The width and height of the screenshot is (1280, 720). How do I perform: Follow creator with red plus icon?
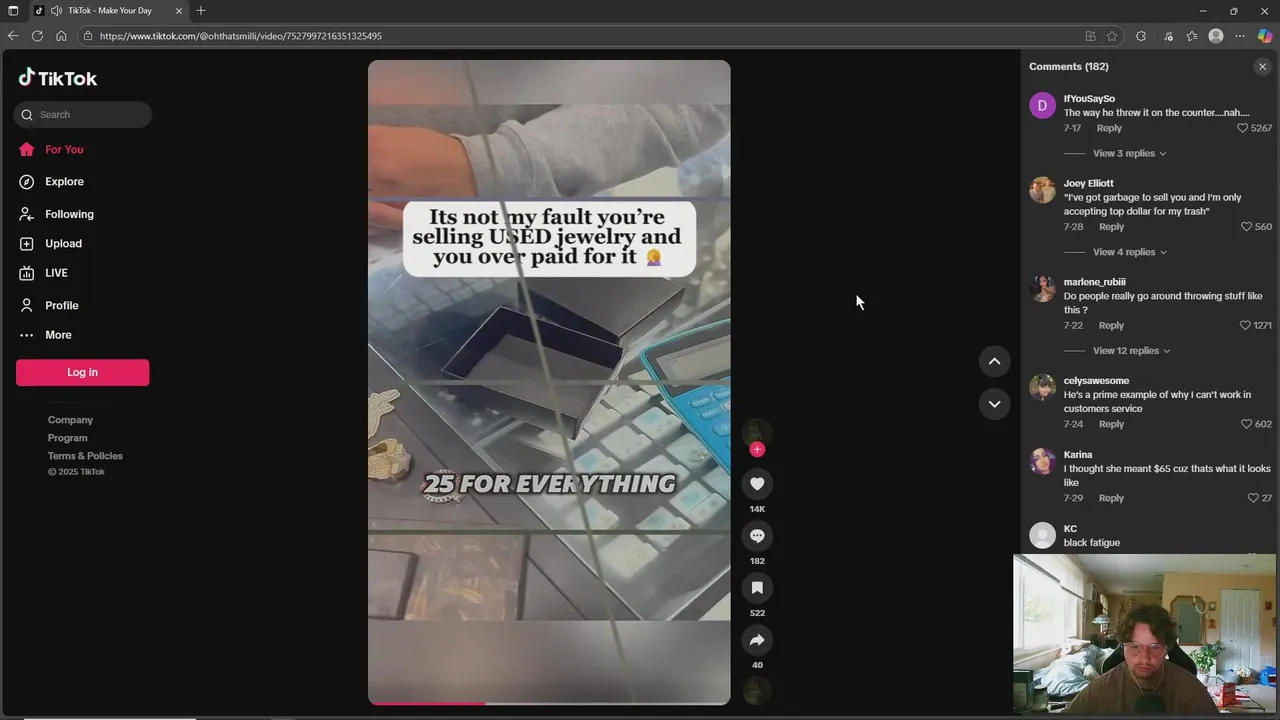click(x=757, y=450)
